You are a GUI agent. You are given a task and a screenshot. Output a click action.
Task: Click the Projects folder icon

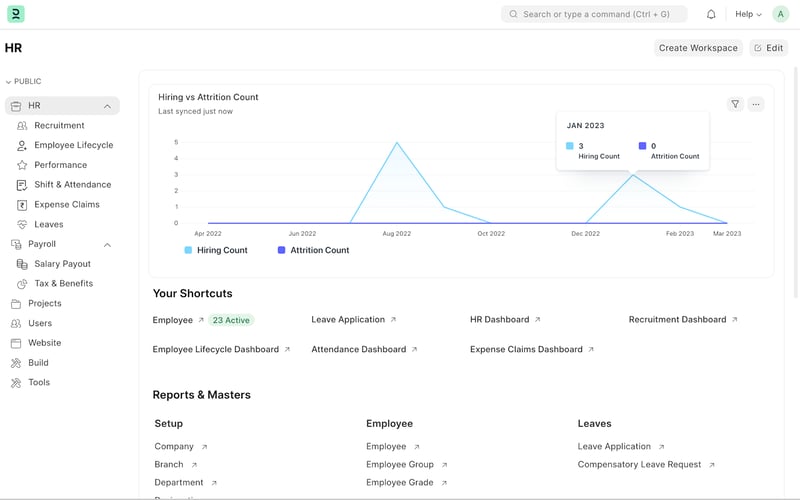tap(16, 304)
